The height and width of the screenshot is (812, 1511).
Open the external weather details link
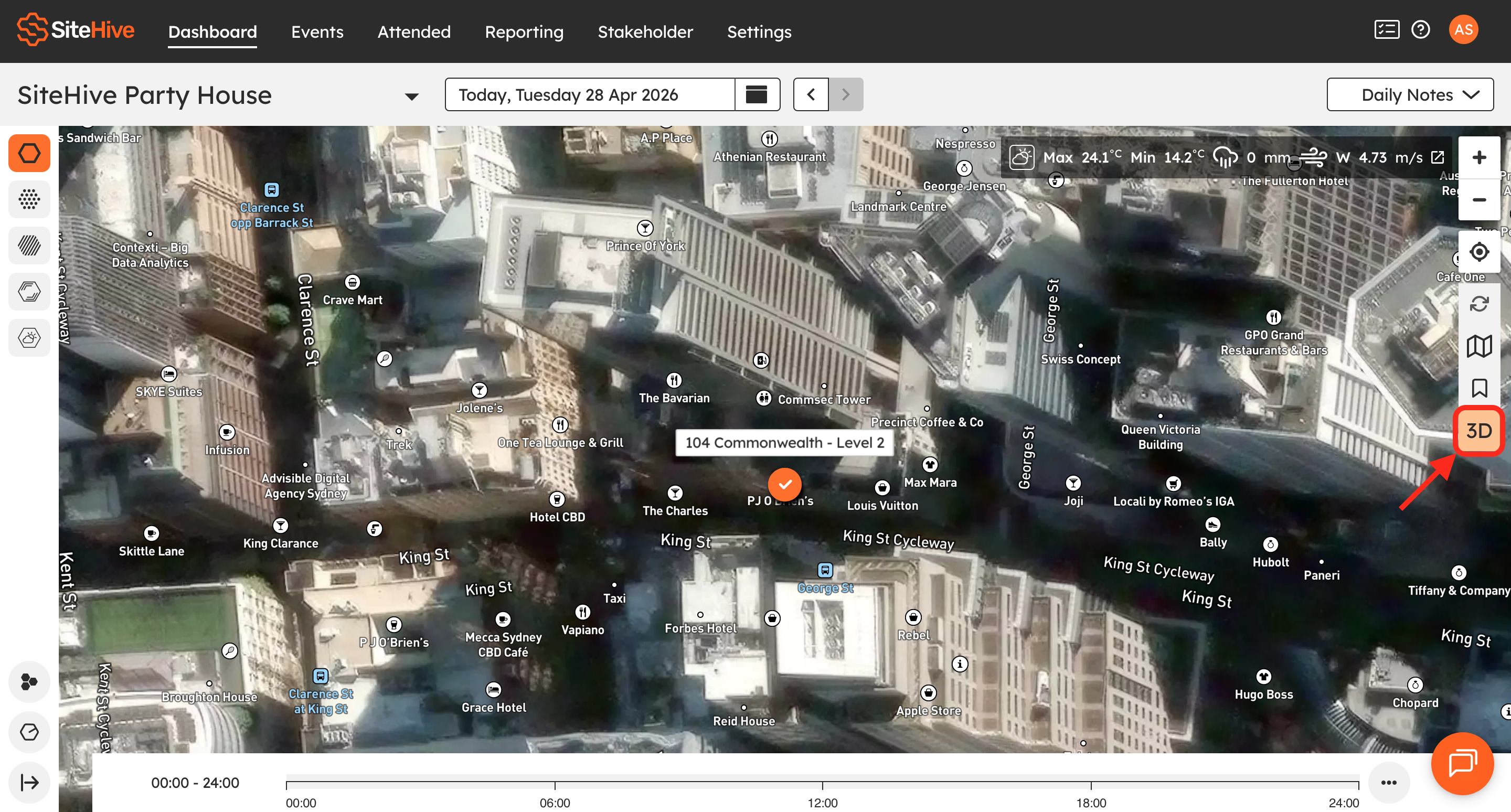click(x=1438, y=157)
